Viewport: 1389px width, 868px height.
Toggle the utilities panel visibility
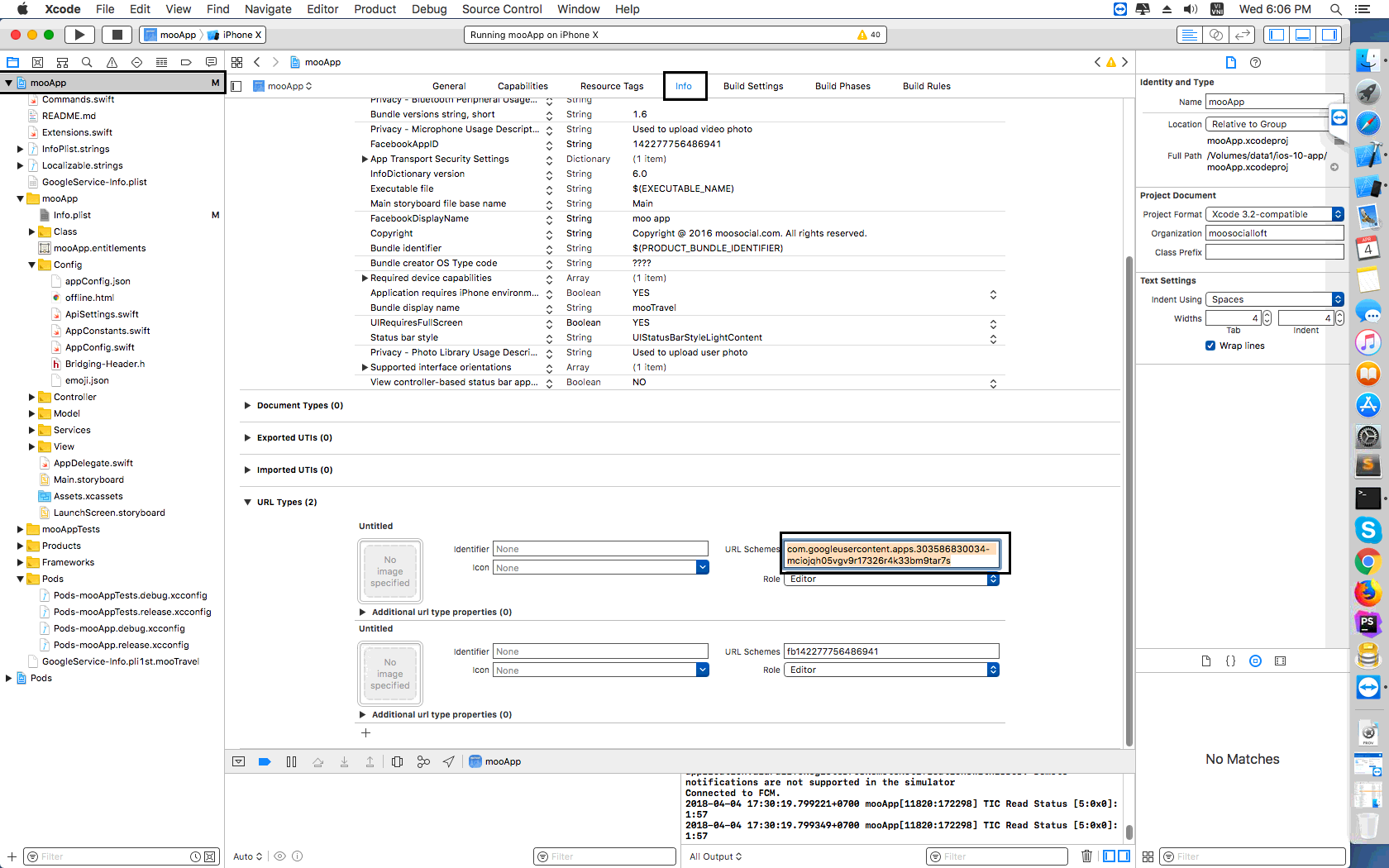(1329, 35)
